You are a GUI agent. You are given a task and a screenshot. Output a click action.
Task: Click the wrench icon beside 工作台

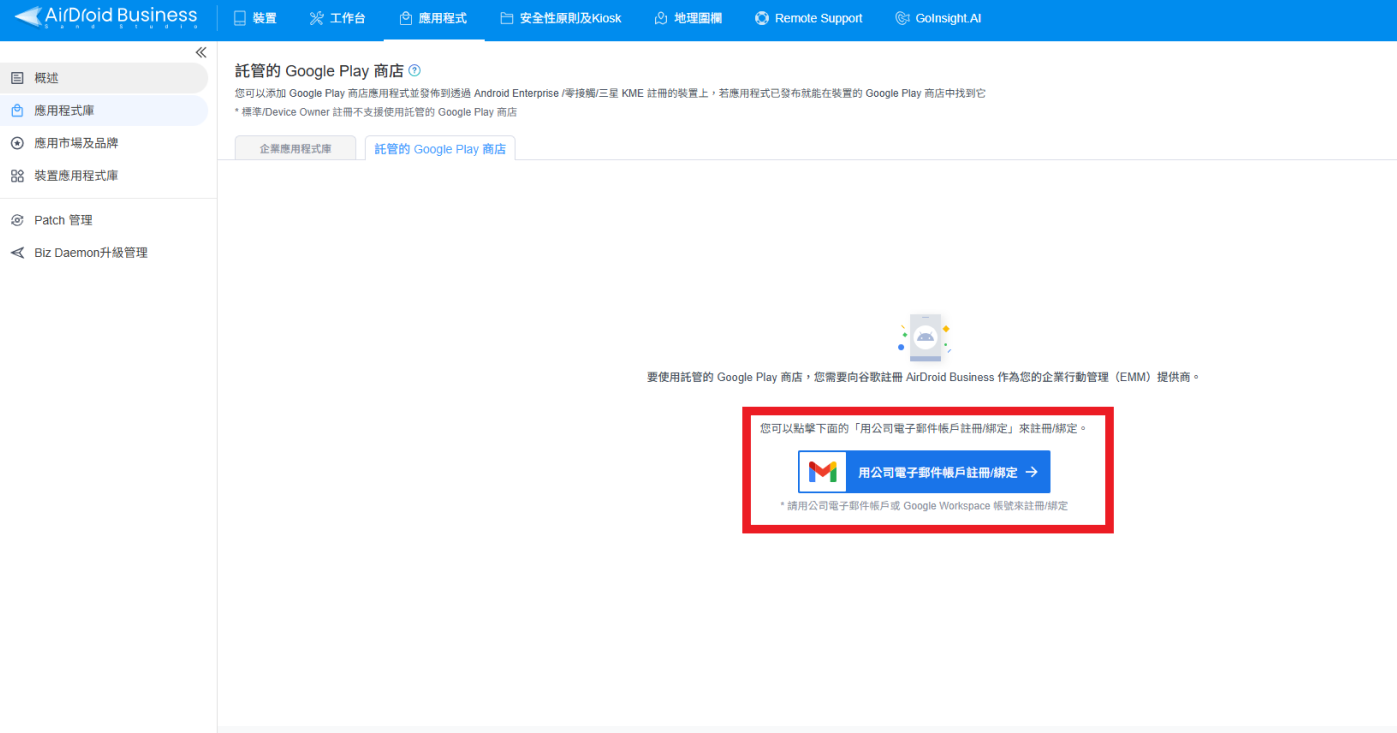coord(317,18)
